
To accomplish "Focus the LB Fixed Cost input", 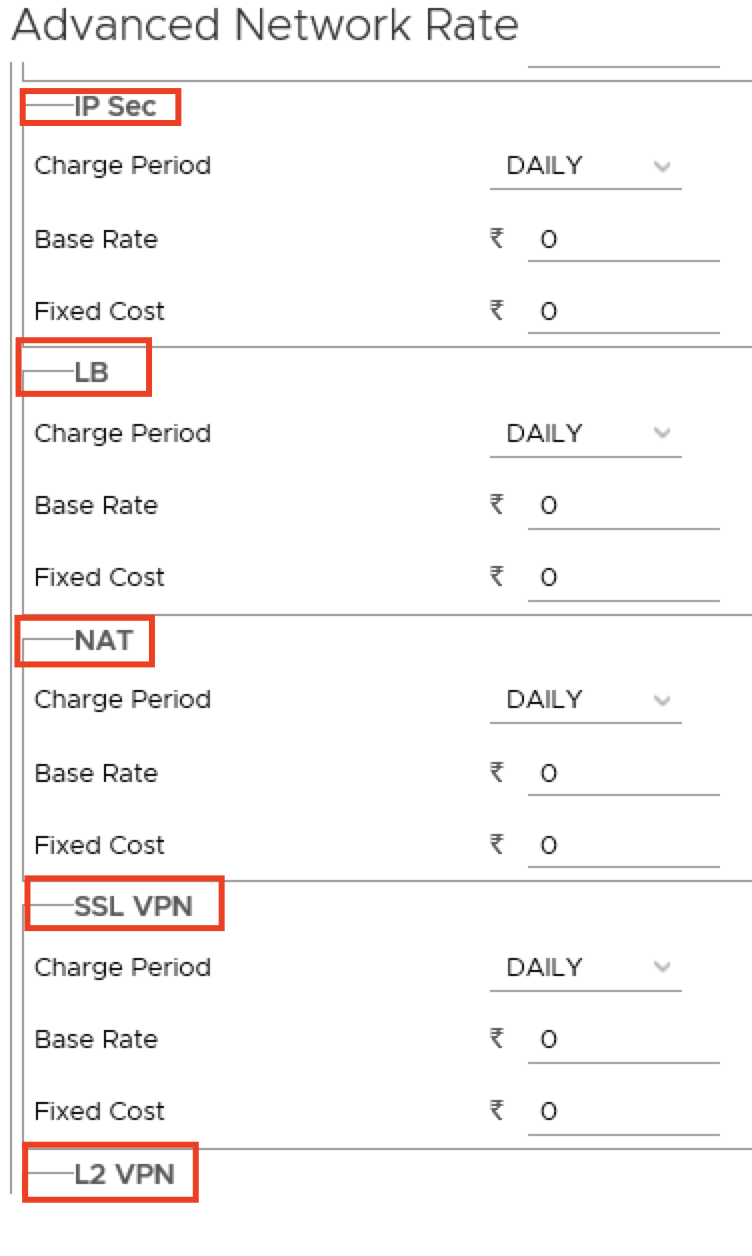I will click(x=623, y=578).
